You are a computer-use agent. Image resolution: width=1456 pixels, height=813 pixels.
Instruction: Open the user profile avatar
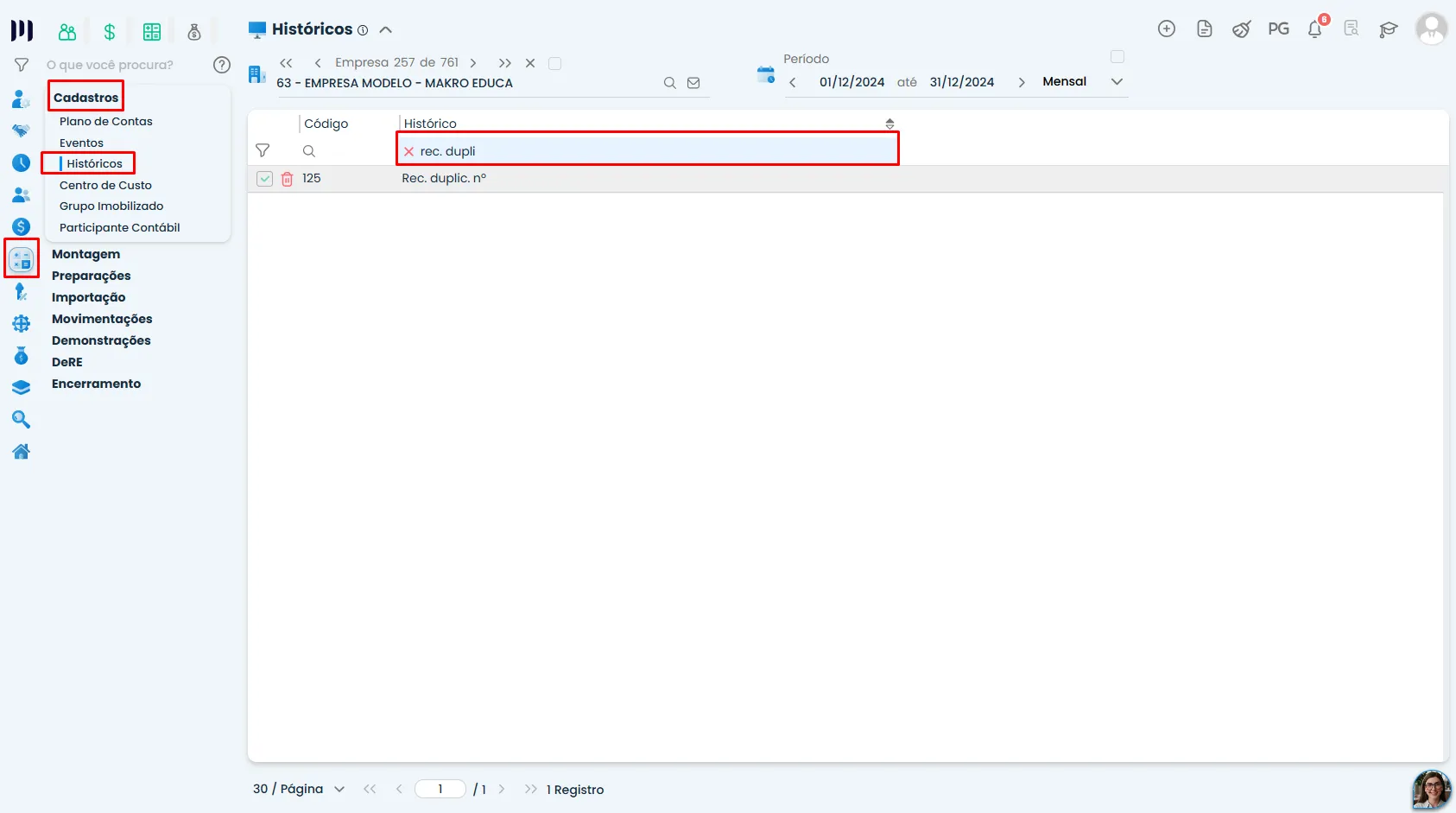tap(1431, 29)
